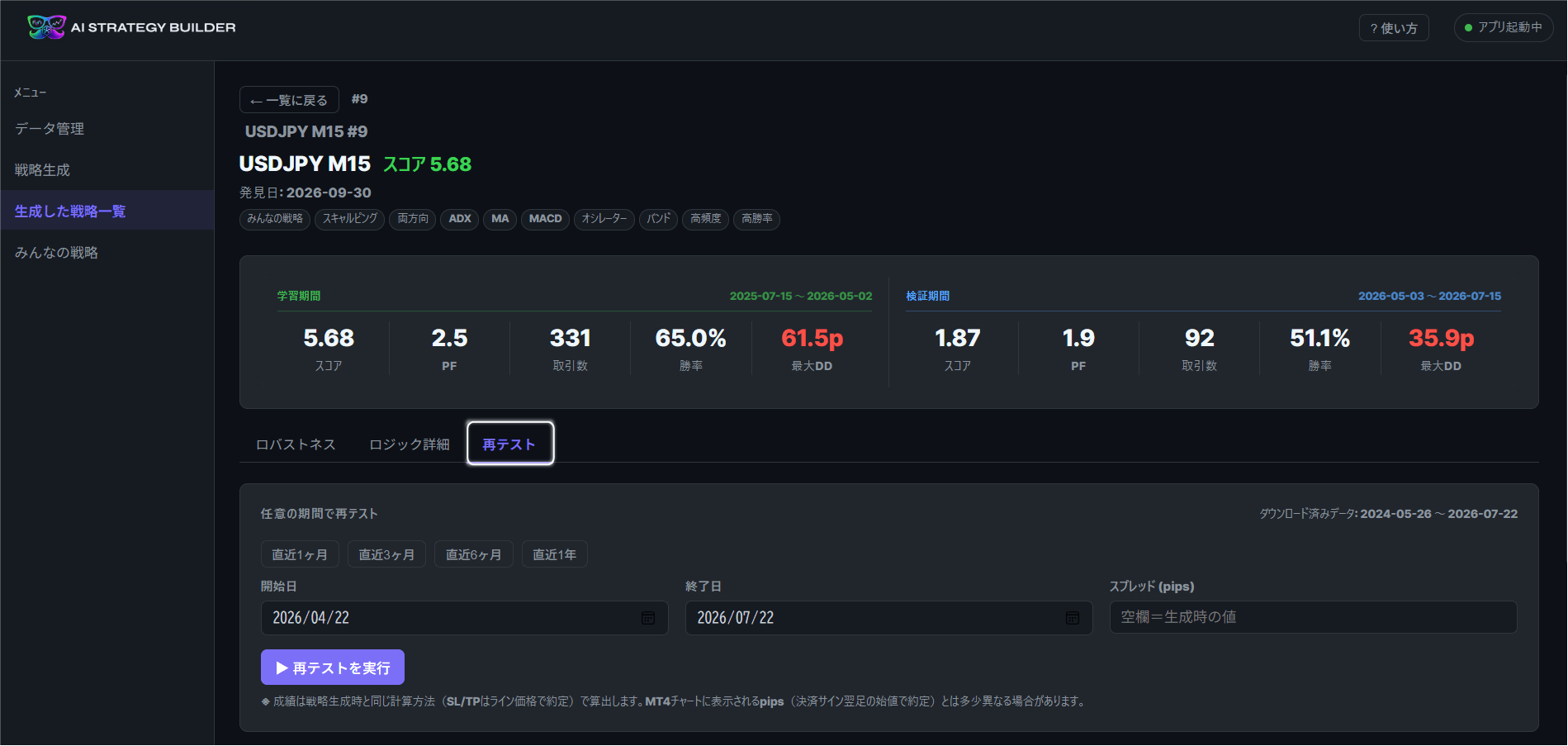Image resolution: width=1568 pixels, height=746 pixels.
Task: Click the アプリ起動中 status indicator
Action: pyautogui.click(x=1504, y=27)
